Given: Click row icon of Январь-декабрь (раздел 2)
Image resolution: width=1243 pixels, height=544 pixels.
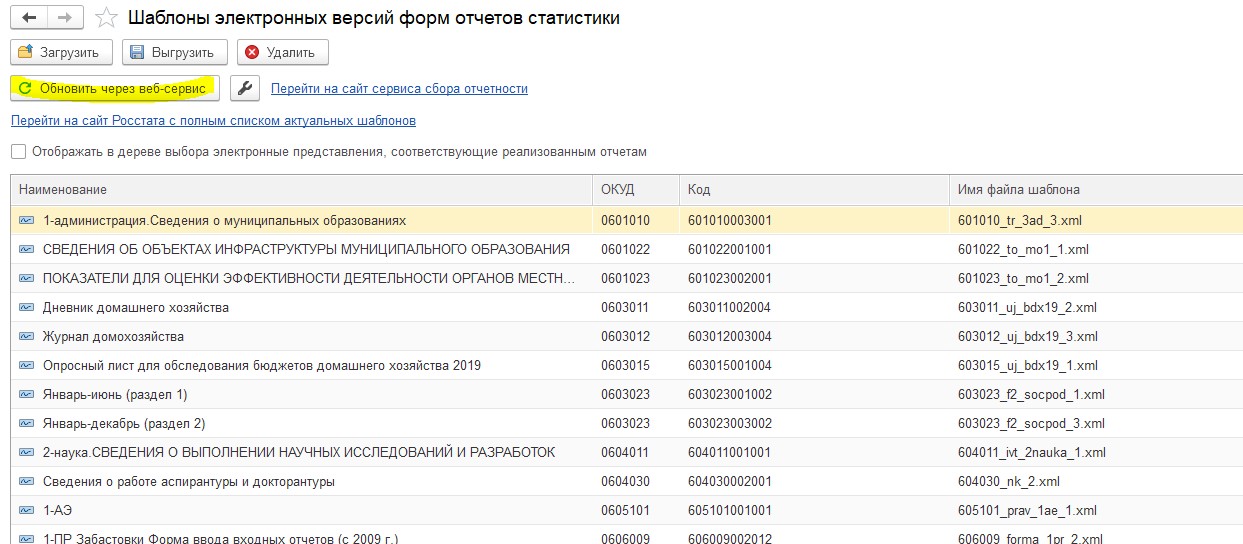Looking at the screenshot, I should point(27,423).
